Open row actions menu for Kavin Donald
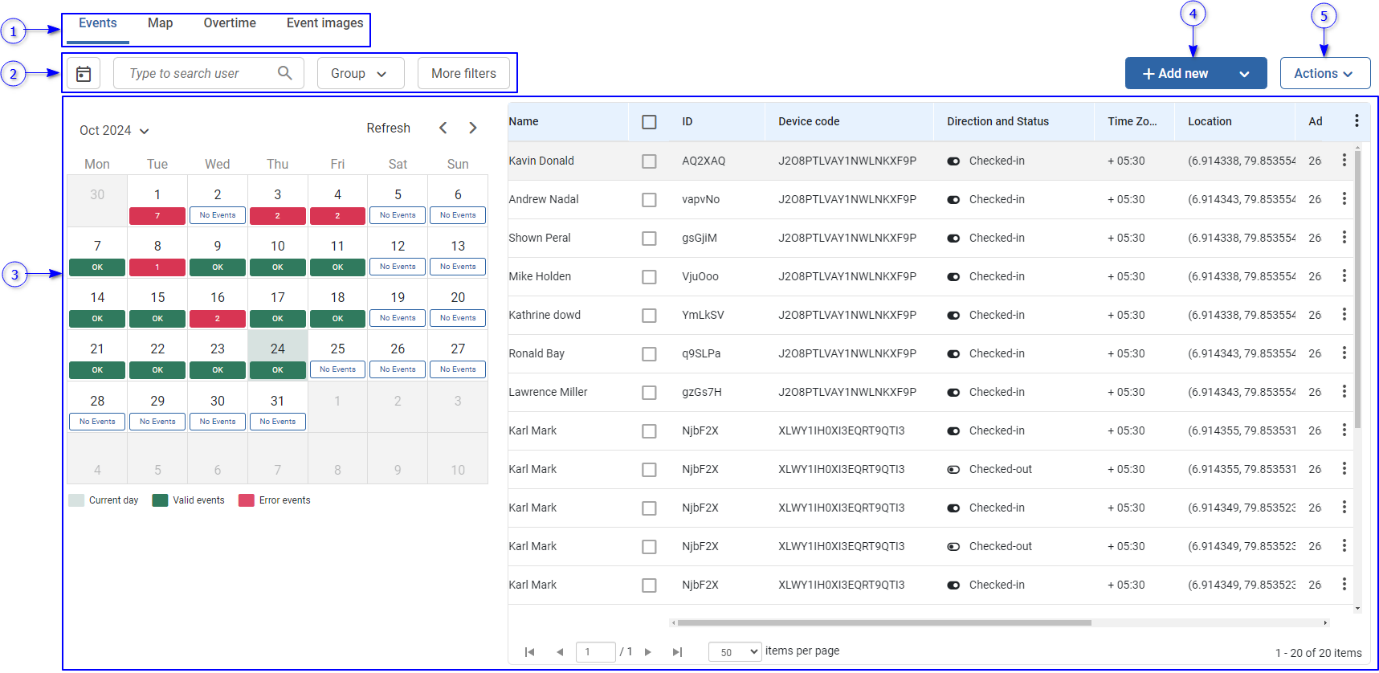 click(1344, 160)
